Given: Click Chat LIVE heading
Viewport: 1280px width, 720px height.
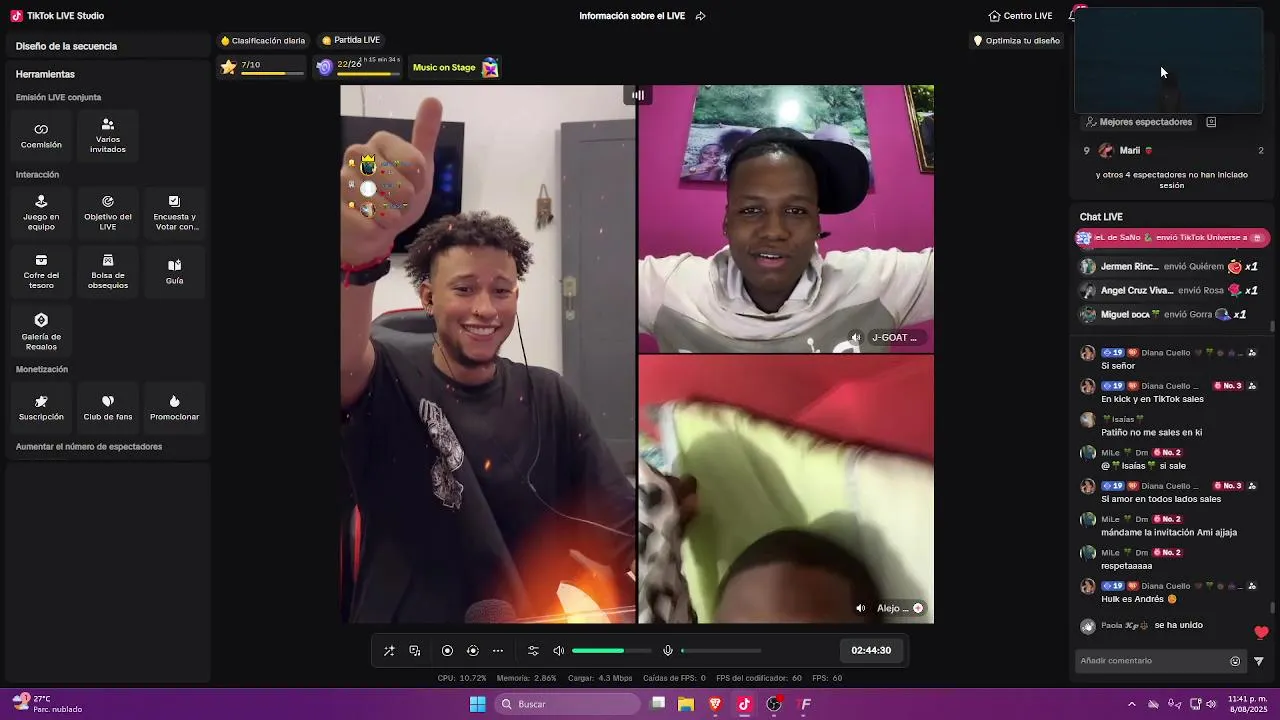Looking at the screenshot, I should [1101, 217].
